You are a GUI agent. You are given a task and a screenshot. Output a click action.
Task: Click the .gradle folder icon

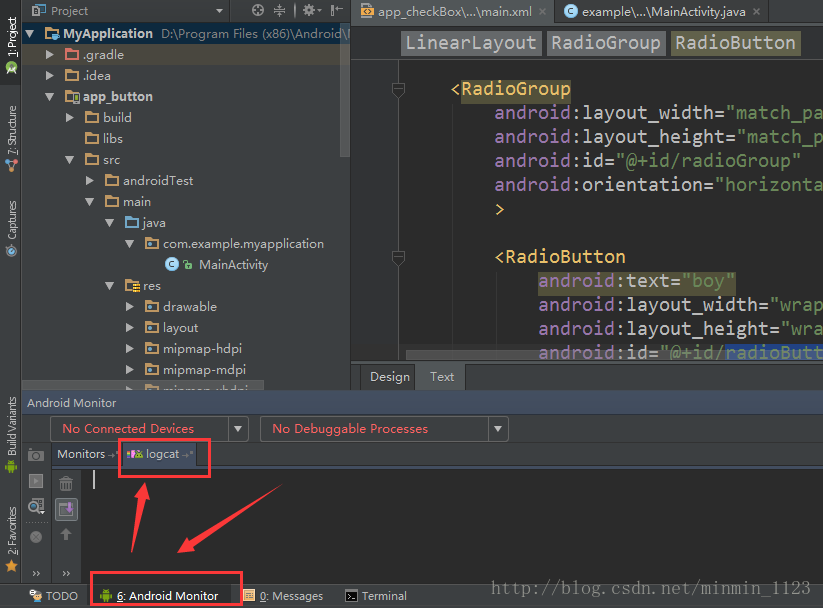pos(72,55)
